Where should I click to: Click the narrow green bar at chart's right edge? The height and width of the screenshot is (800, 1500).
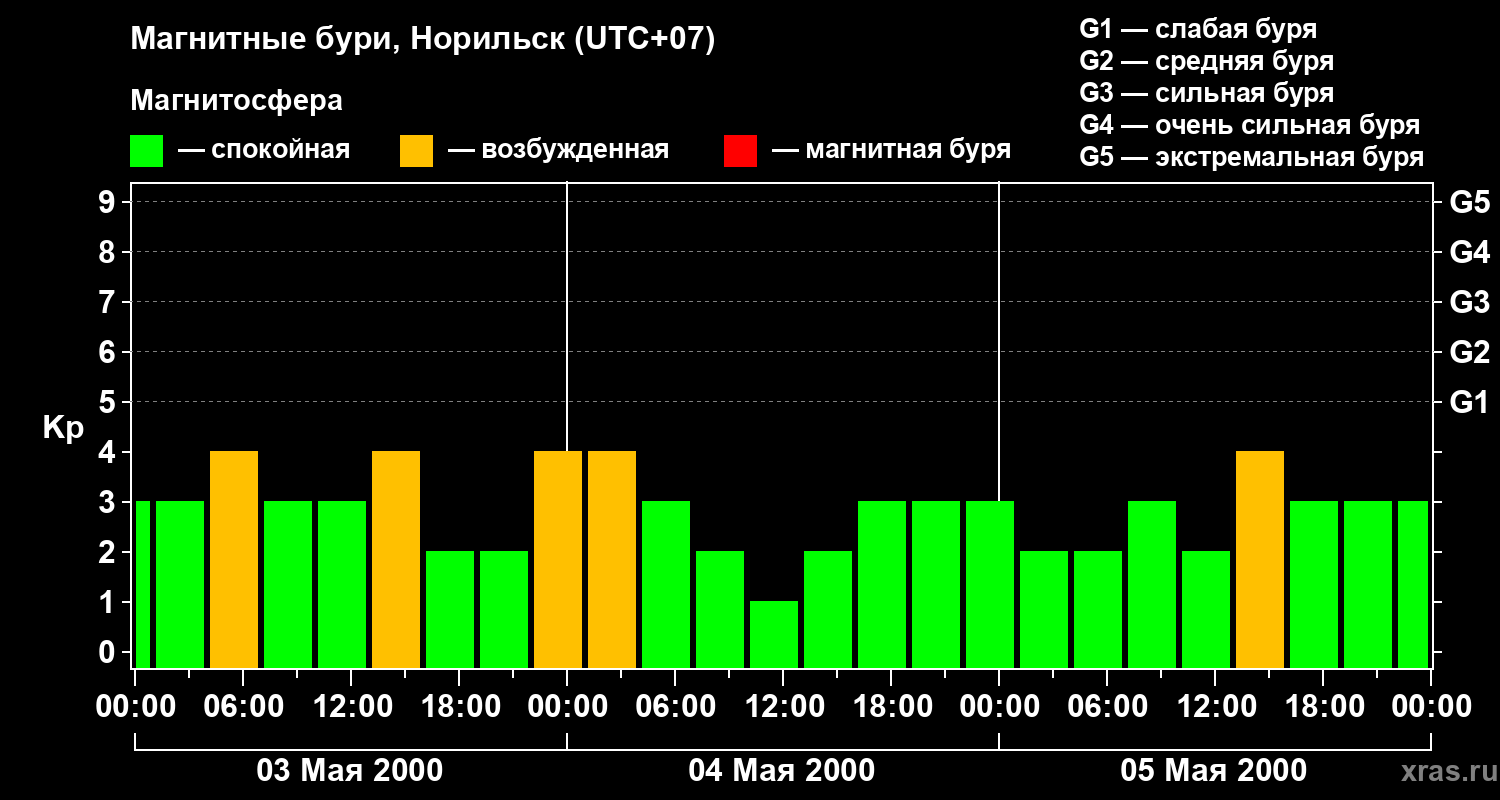1413,584
